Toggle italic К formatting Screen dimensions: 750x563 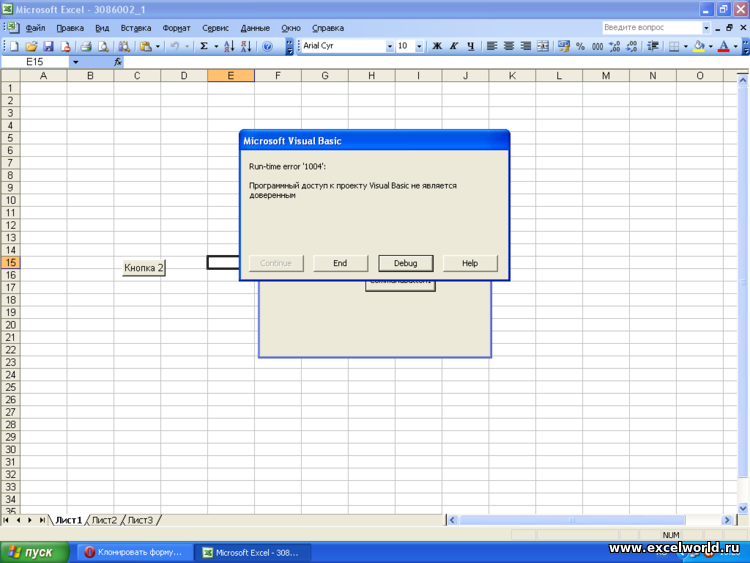click(454, 46)
